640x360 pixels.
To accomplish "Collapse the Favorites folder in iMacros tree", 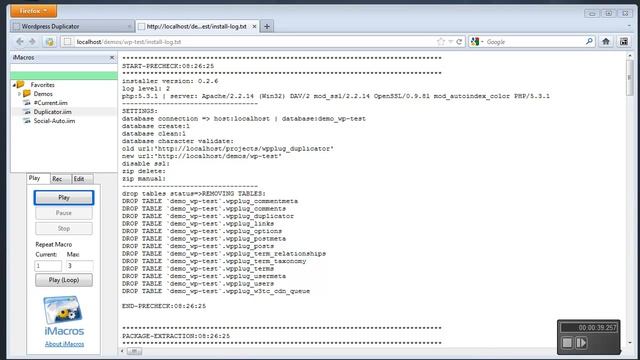I will coord(14,85).
